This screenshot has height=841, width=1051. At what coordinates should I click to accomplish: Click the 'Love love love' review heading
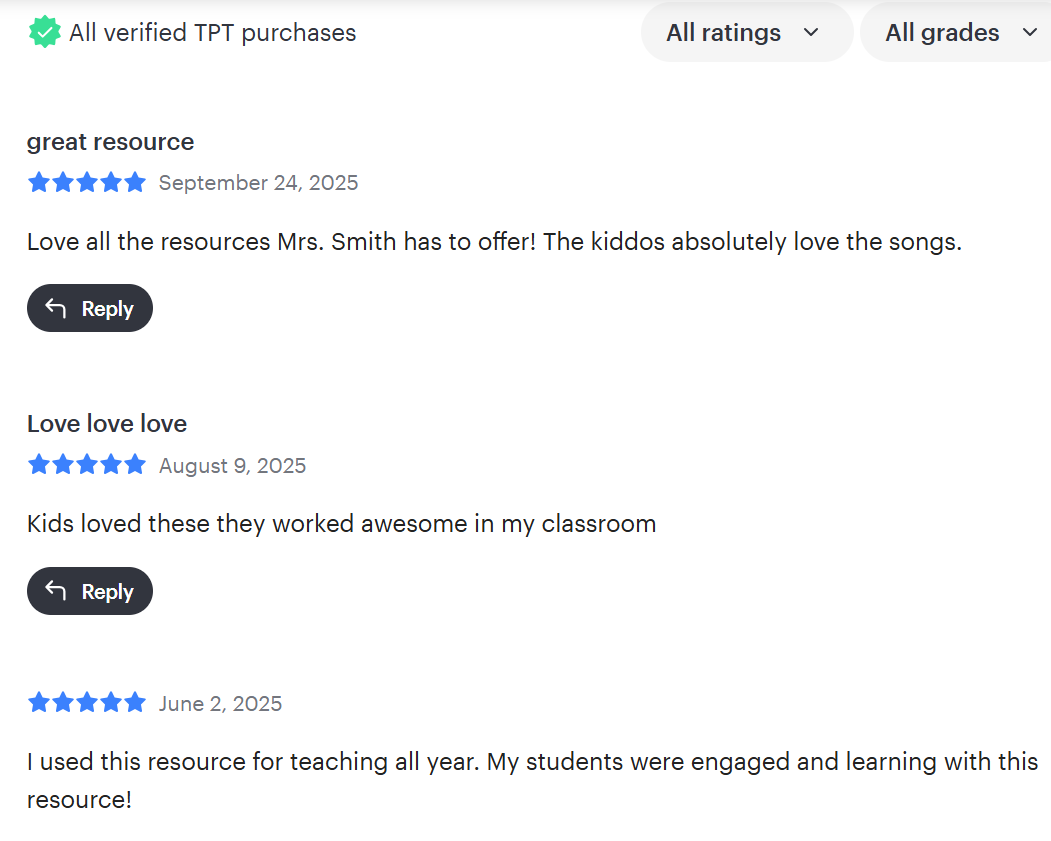tap(107, 424)
